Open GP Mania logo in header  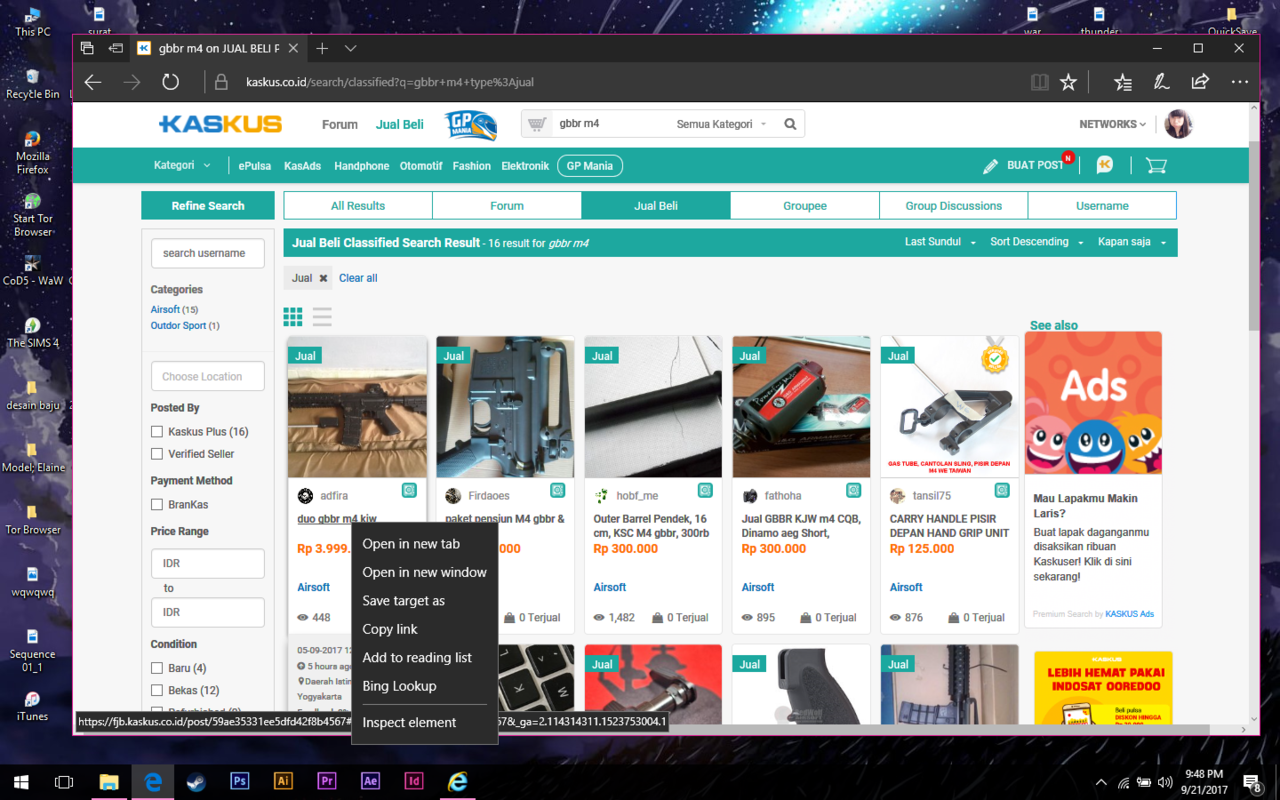pyautogui.click(x=470, y=125)
